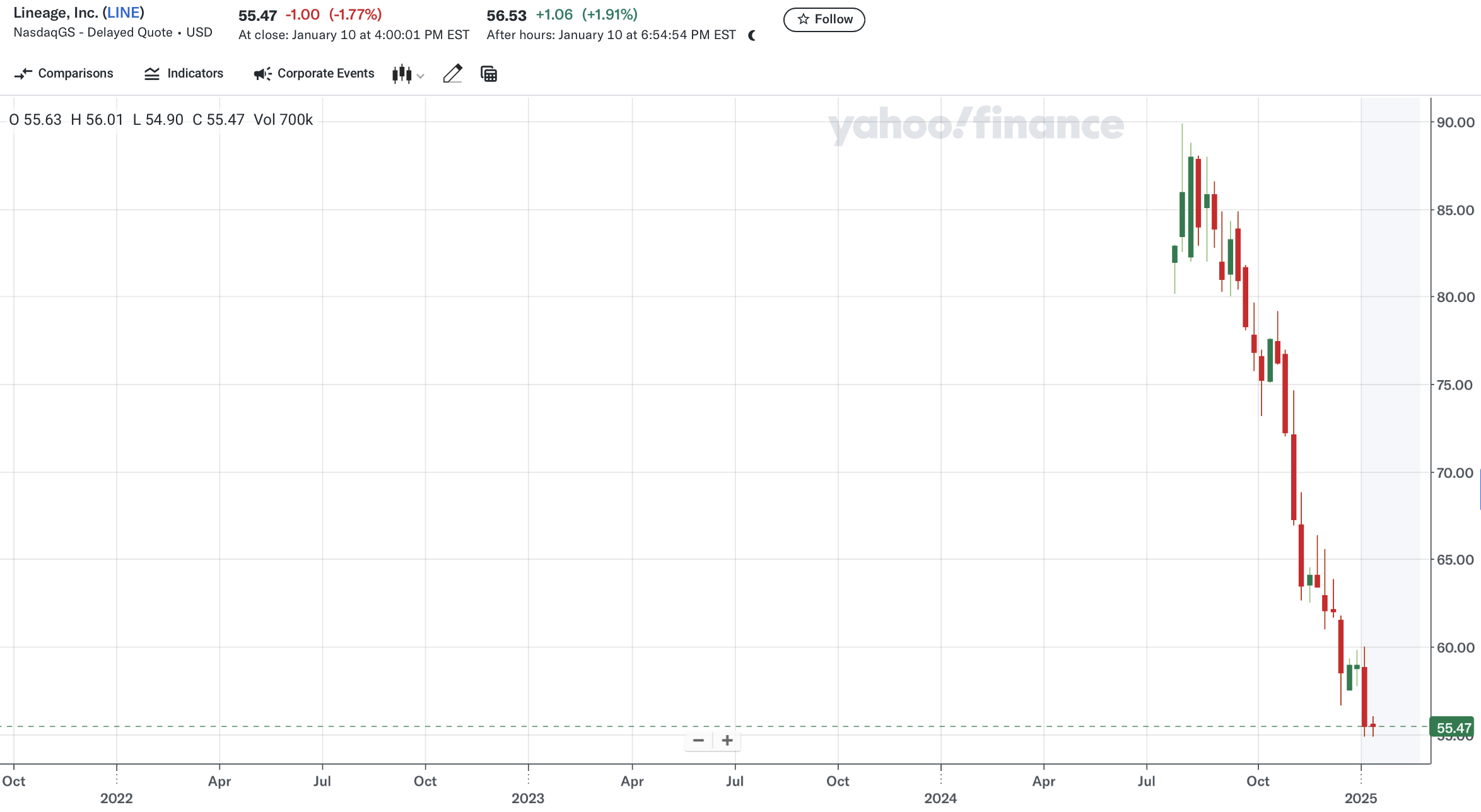Select the pencil drawing tool
This screenshot has width=1481, height=812.
pyautogui.click(x=452, y=74)
